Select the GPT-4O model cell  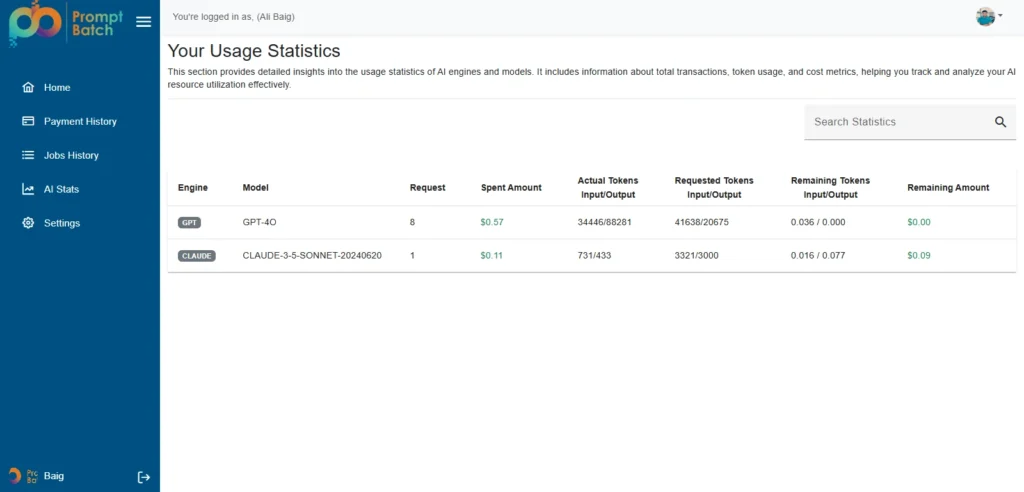[260, 222]
